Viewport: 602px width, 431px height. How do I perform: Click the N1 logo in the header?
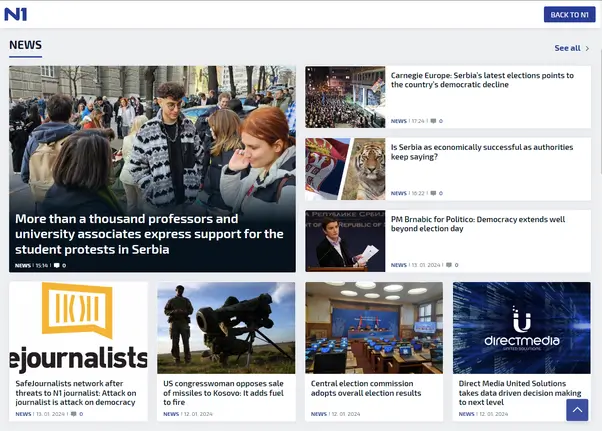click(15, 14)
